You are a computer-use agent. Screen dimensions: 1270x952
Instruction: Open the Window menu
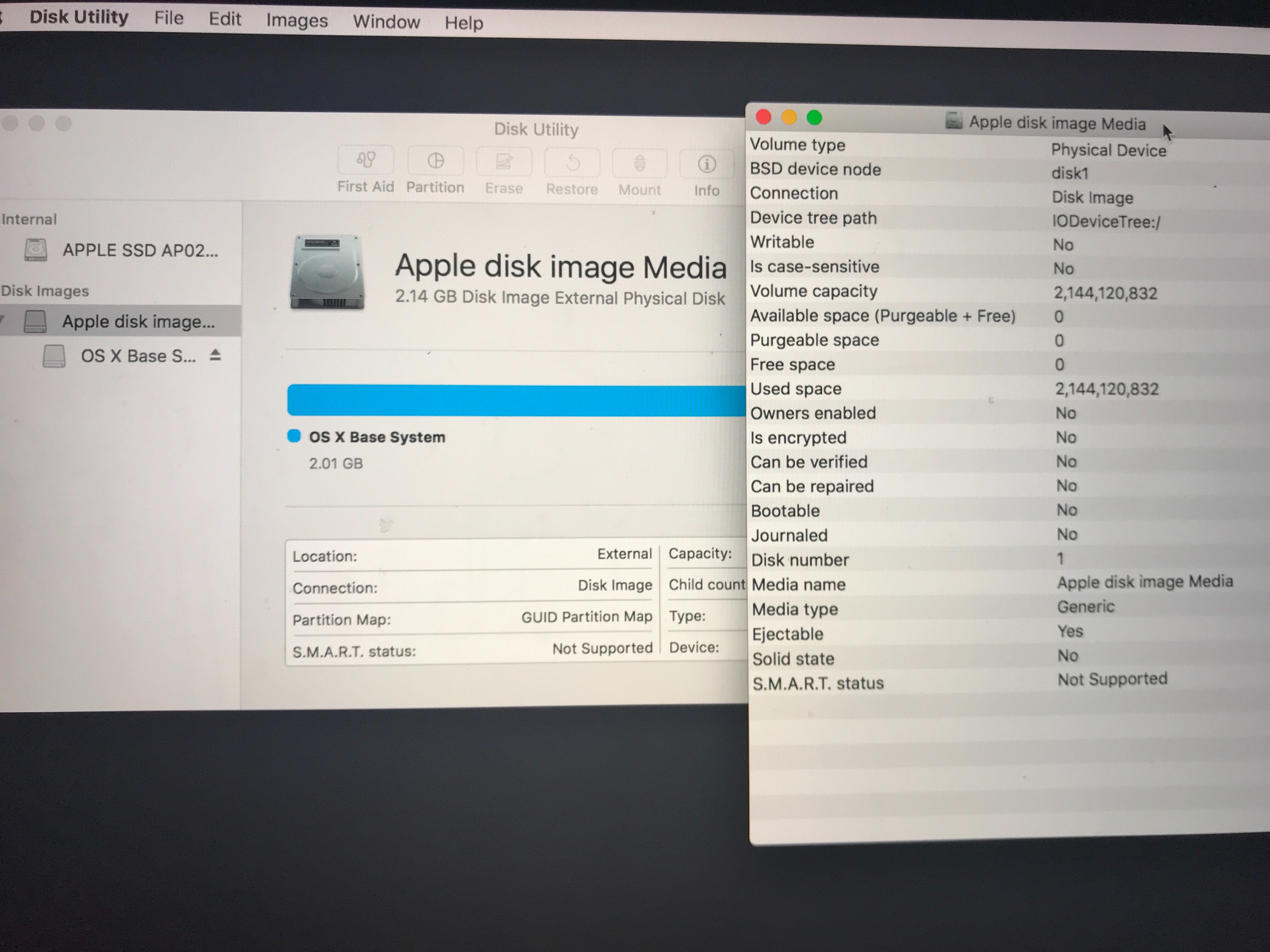pos(386,22)
